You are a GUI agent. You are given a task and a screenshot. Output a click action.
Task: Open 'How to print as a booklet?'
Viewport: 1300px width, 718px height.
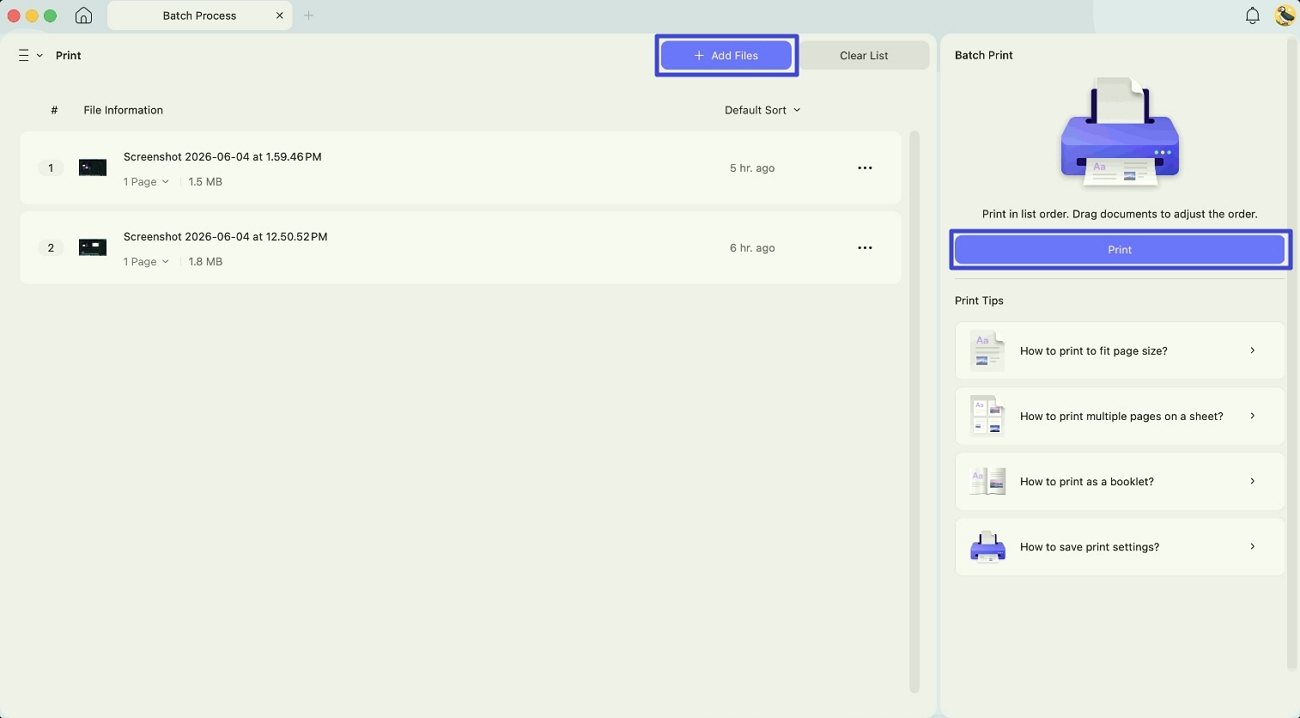tap(1120, 481)
